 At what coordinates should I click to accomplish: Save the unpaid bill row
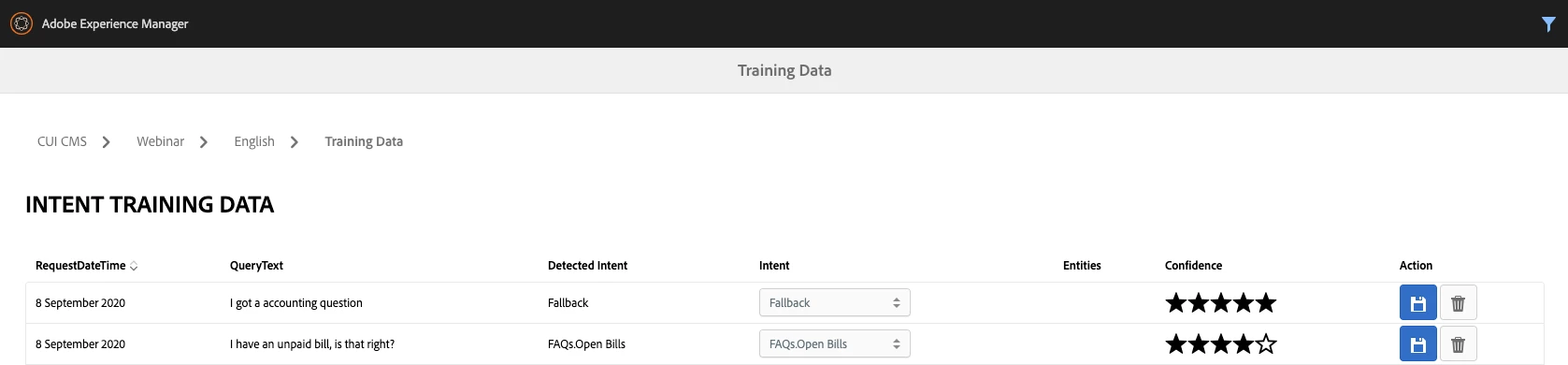[x=1417, y=344]
